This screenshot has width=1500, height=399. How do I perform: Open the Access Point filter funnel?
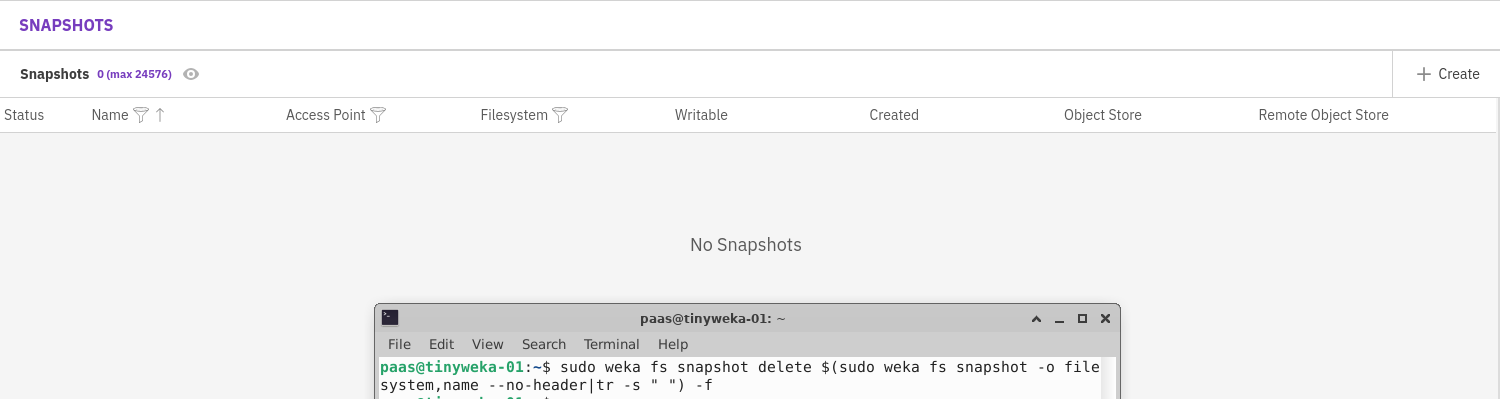click(x=378, y=115)
